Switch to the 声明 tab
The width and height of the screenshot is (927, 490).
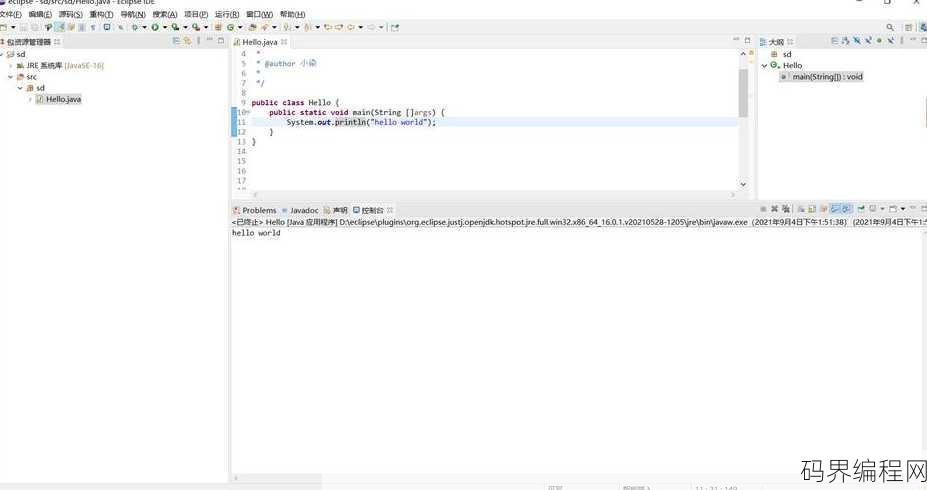336,210
